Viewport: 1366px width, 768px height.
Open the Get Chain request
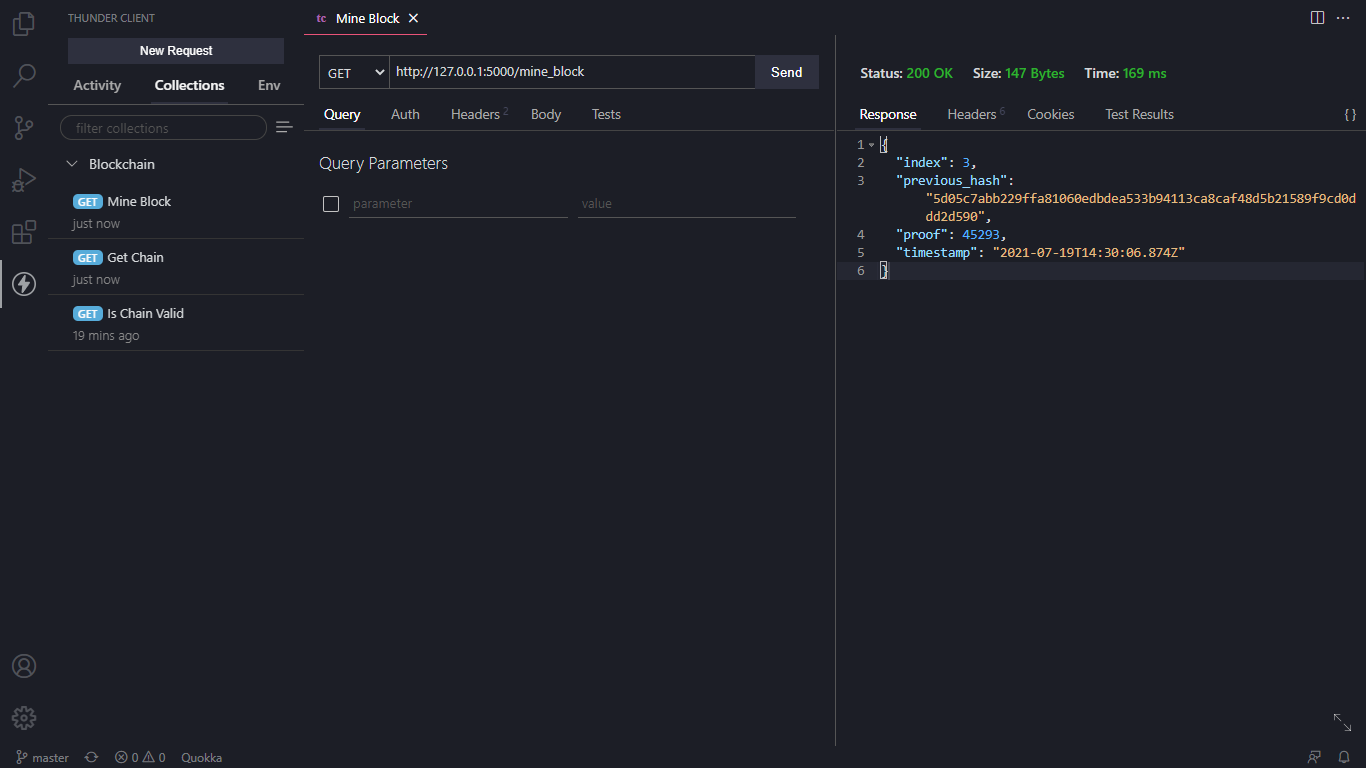tap(176, 266)
